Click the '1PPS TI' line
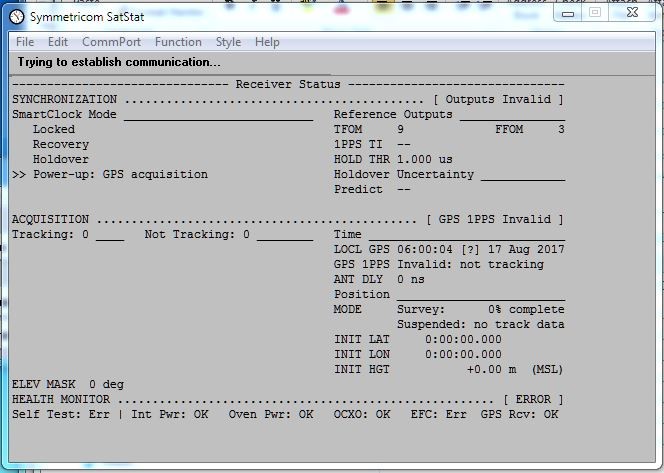Screen dimensions: 664x473 372,144
